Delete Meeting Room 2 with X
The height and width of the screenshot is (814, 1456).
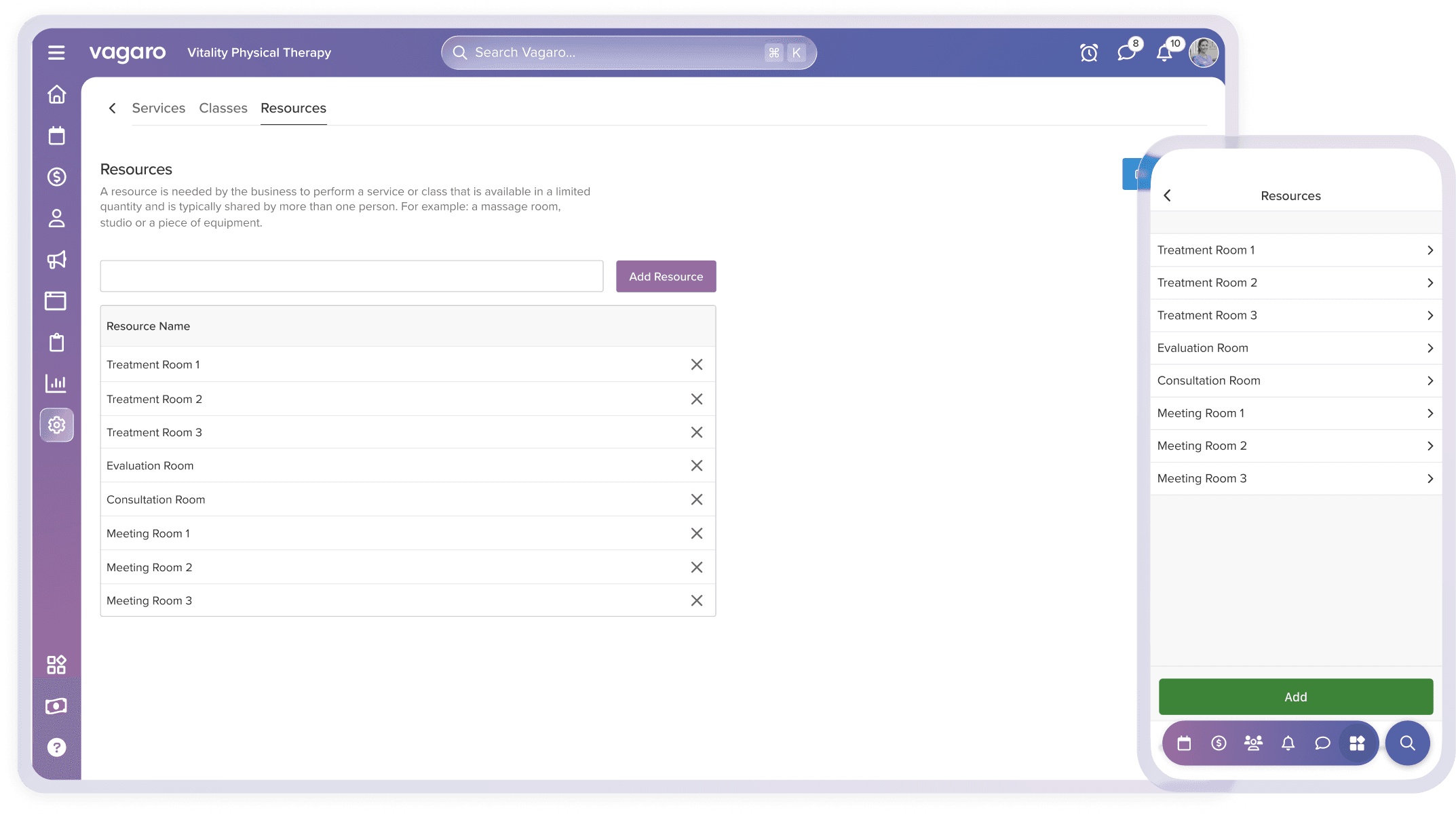696,567
